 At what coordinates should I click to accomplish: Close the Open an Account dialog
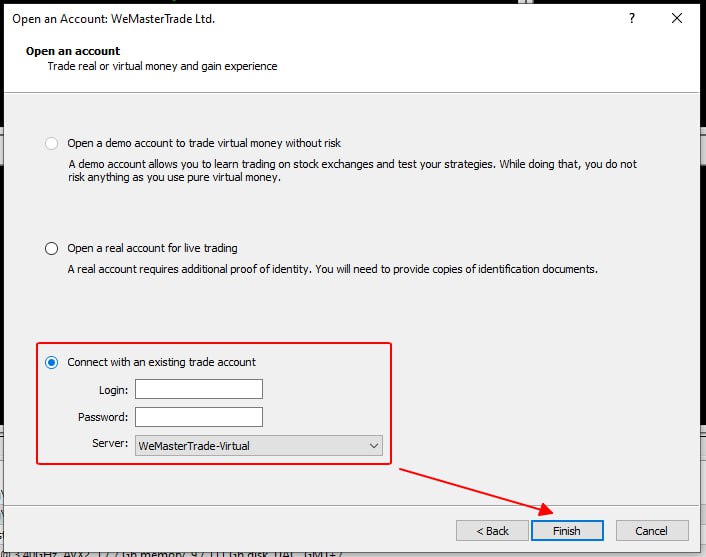click(677, 18)
